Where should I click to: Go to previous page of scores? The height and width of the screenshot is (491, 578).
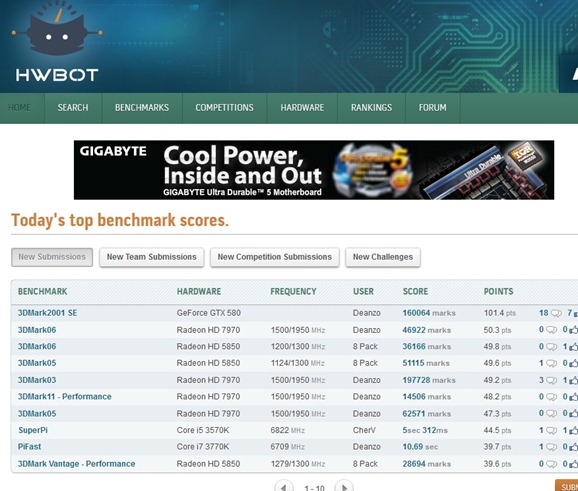[x=284, y=487]
